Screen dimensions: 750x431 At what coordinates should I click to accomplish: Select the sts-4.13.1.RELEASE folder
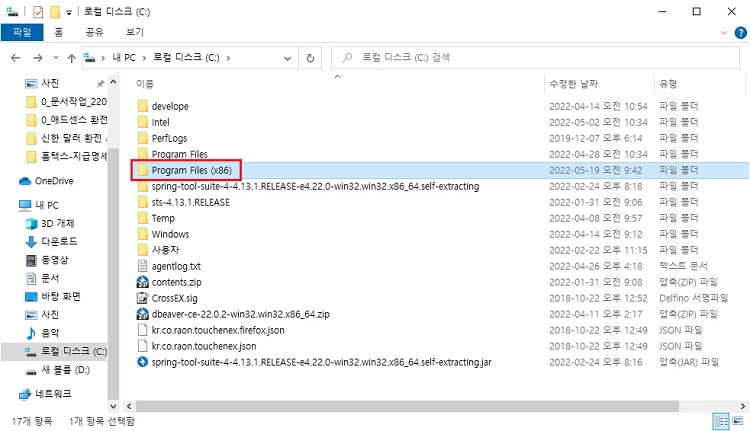point(190,202)
